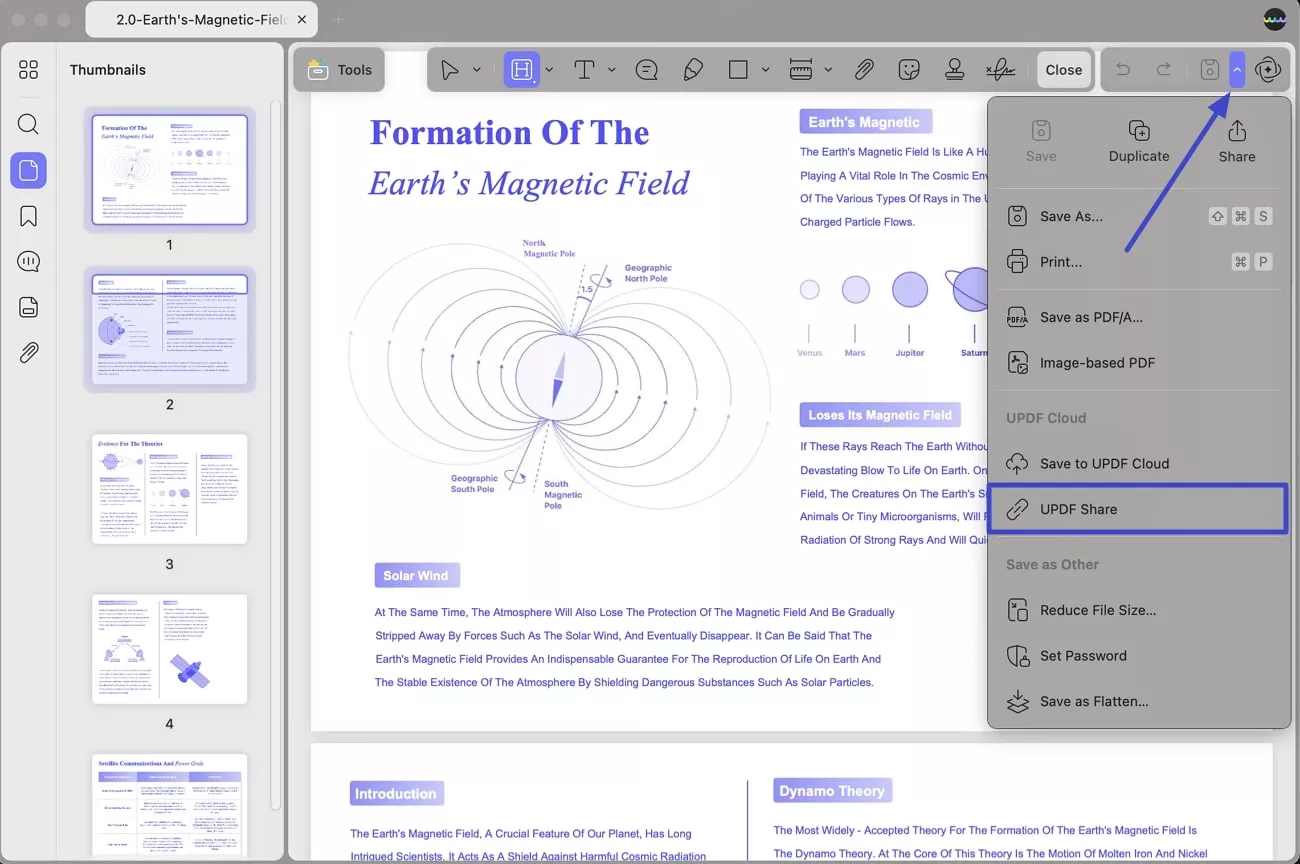Image resolution: width=1300 pixels, height=864 pixels.
Task: Expand the Text tool options dropdown
Action: (612, 69)
